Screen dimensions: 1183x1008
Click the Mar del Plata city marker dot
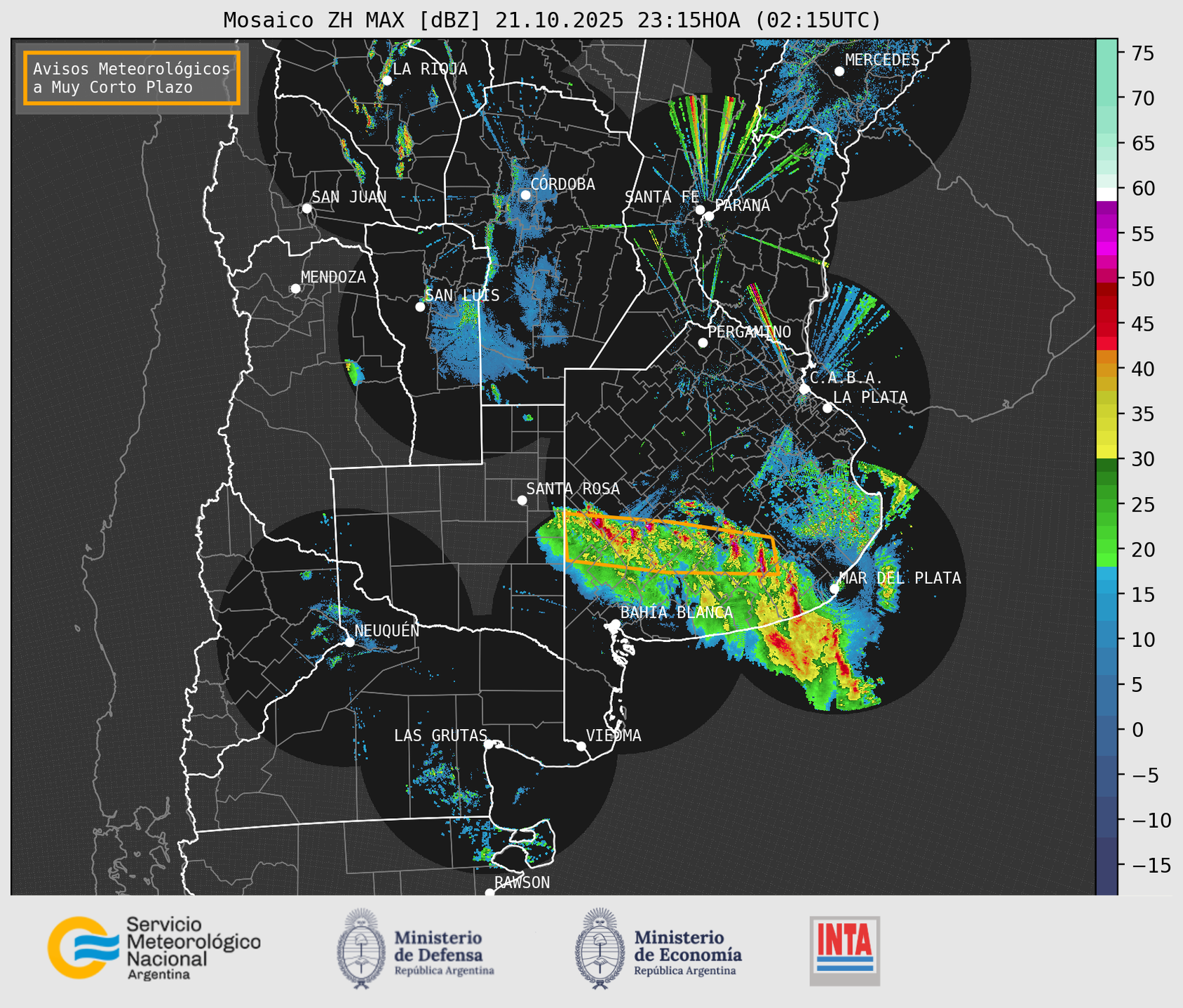click(x=834, y=588)
